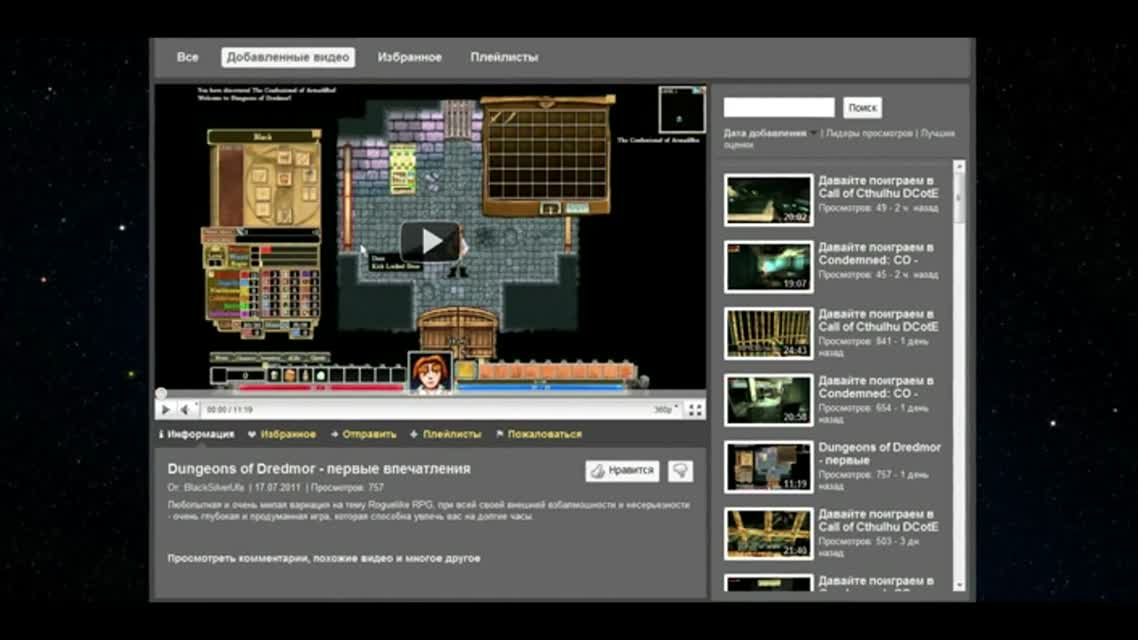Click the video title Dungeons of Dredmor - первые впечатления
The image size is (1138, 640).
(x=319, y=469)
